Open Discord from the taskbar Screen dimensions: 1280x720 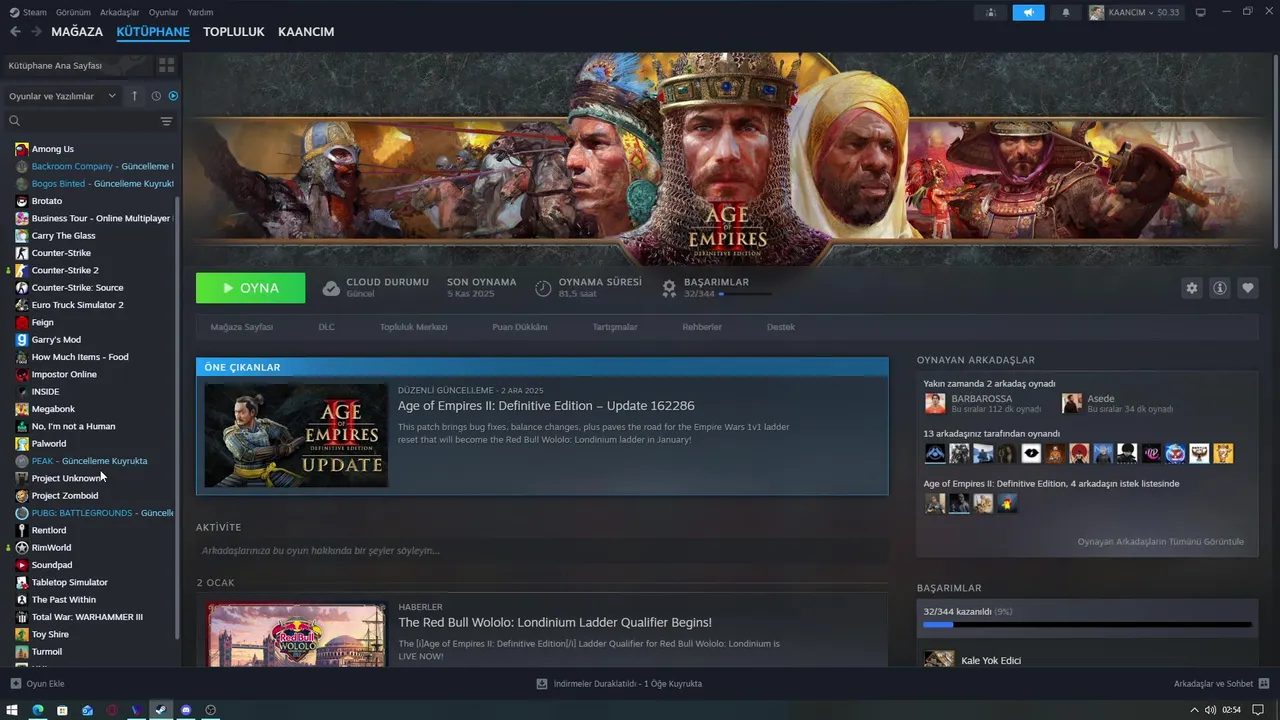click(186, 710)
